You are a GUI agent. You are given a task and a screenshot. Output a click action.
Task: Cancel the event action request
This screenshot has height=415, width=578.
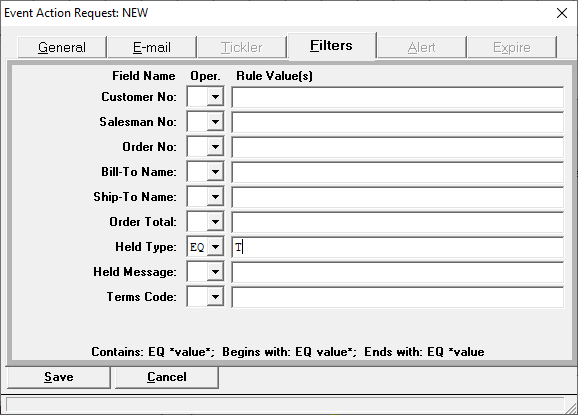(167, 377)
